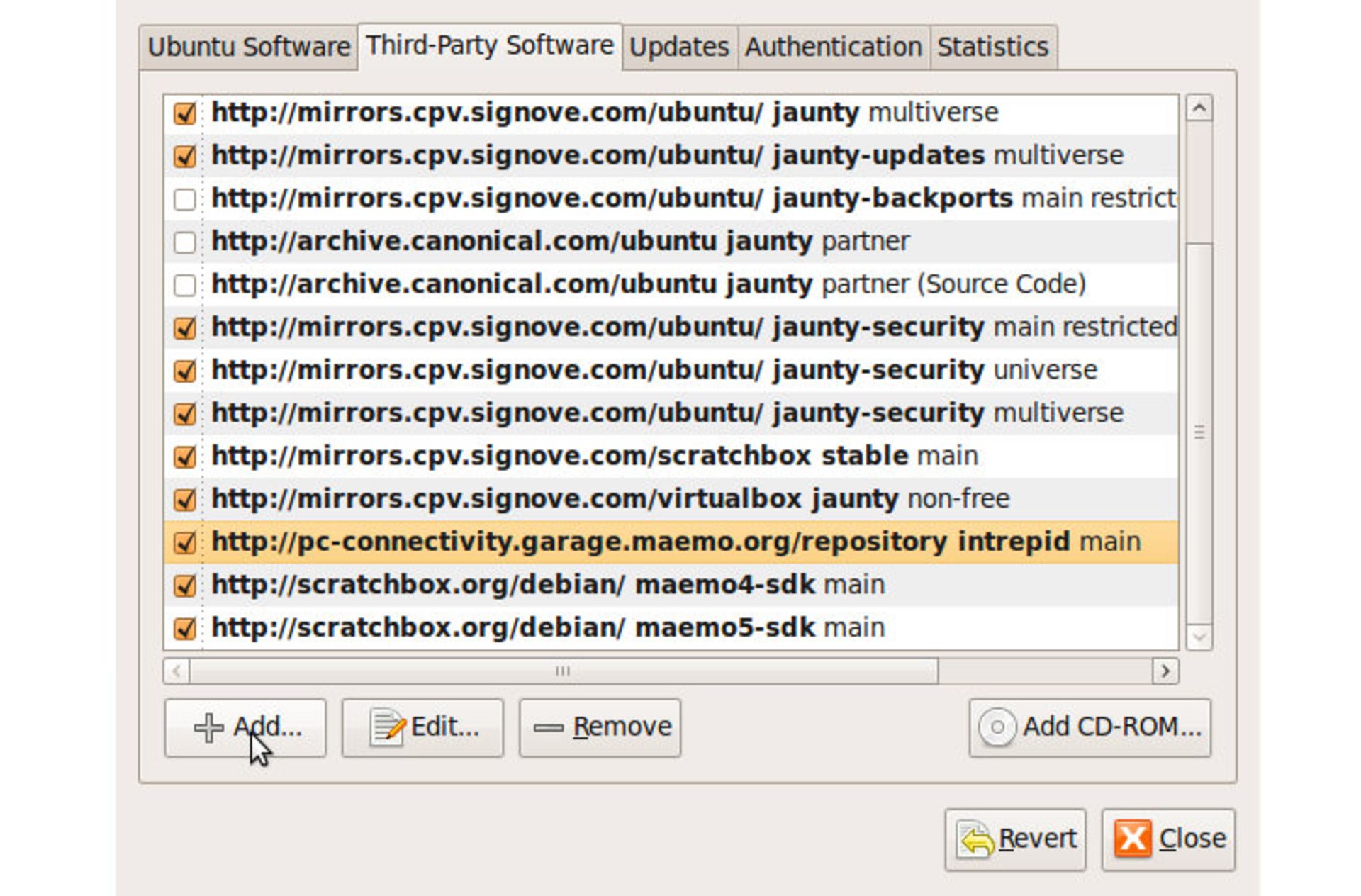The image size is (1361, 896).
Task: Click the Updates tab
Action: coord(679,47)
